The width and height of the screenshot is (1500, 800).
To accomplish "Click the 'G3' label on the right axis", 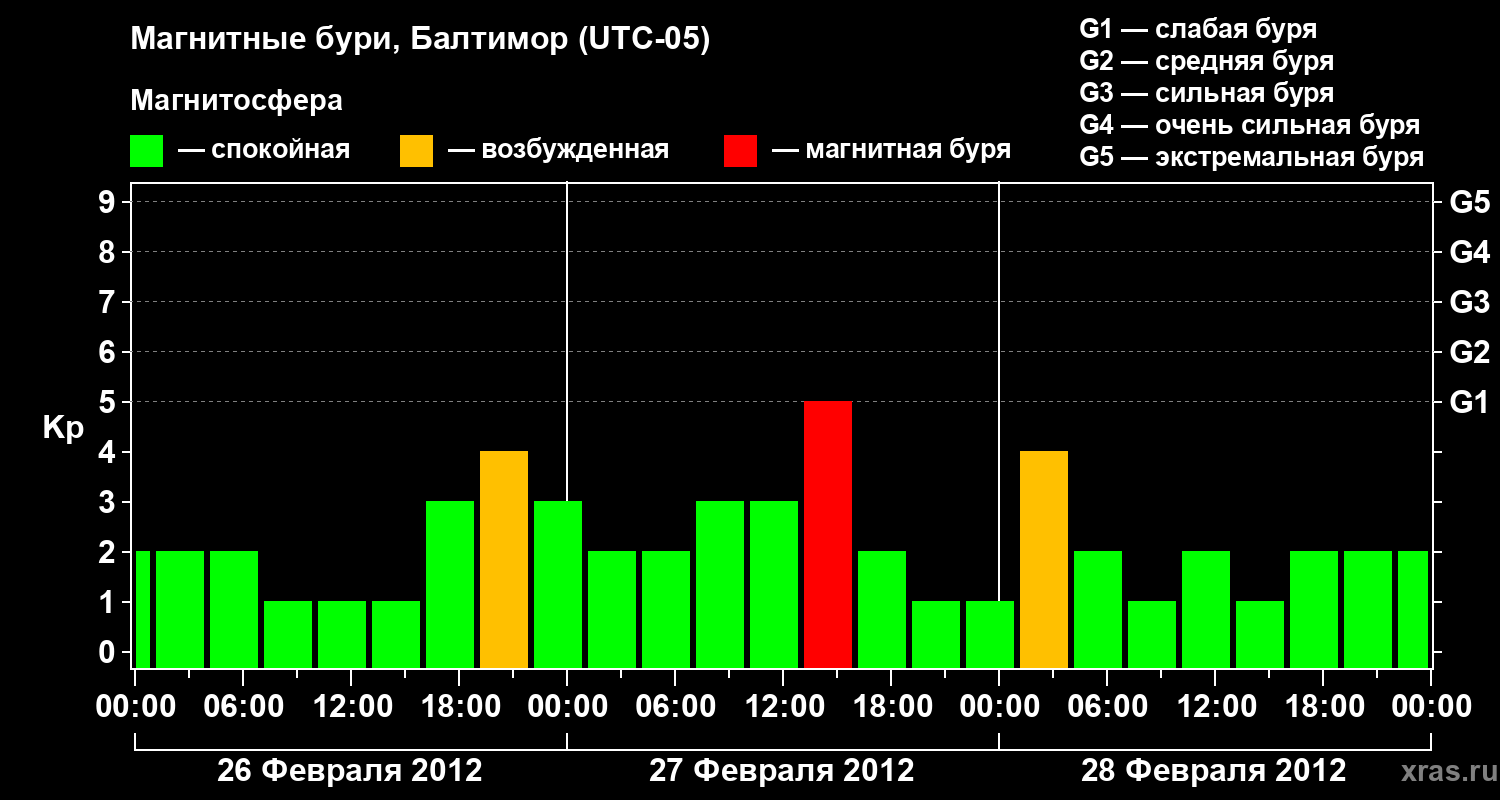I will coord(1469,302).
